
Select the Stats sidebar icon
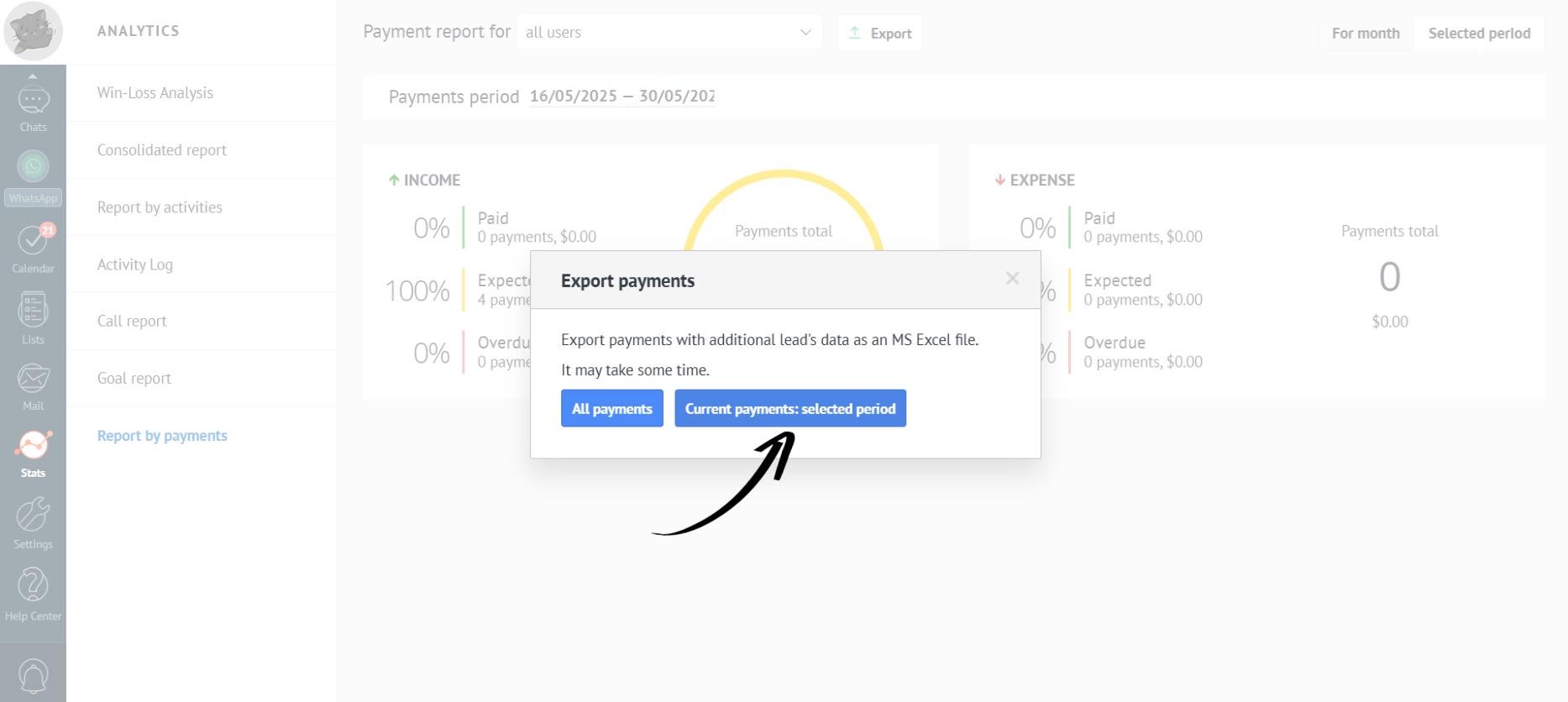33,453
